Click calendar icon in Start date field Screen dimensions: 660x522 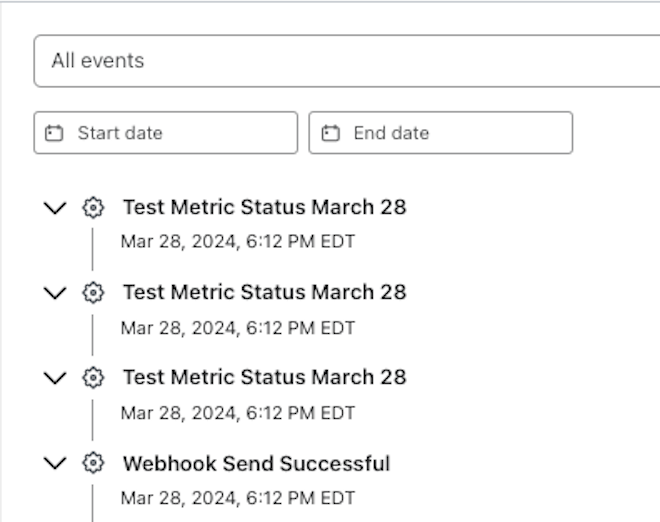tap(54, 133)
